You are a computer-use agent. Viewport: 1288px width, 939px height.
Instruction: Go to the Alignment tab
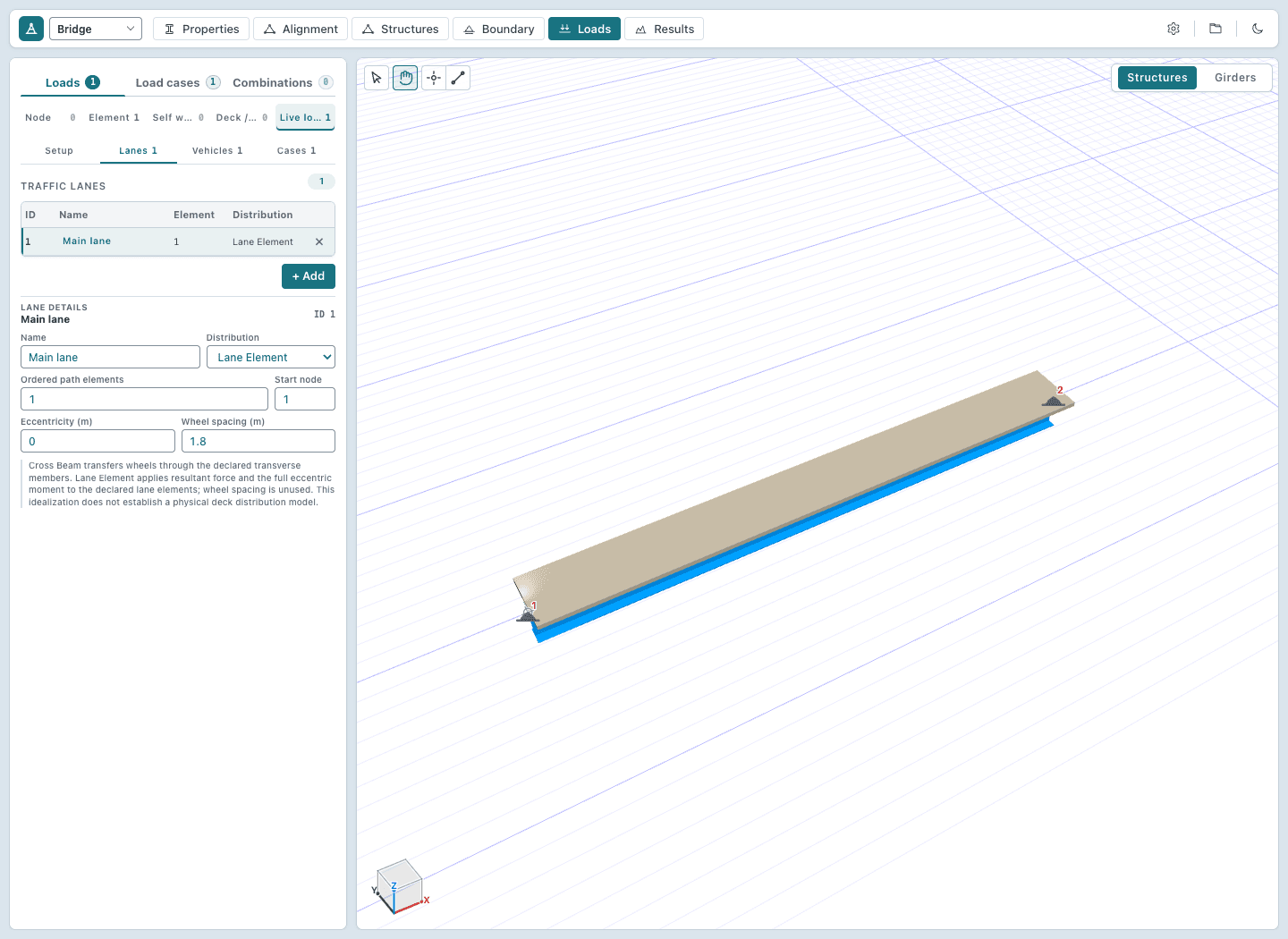(301, 29)
